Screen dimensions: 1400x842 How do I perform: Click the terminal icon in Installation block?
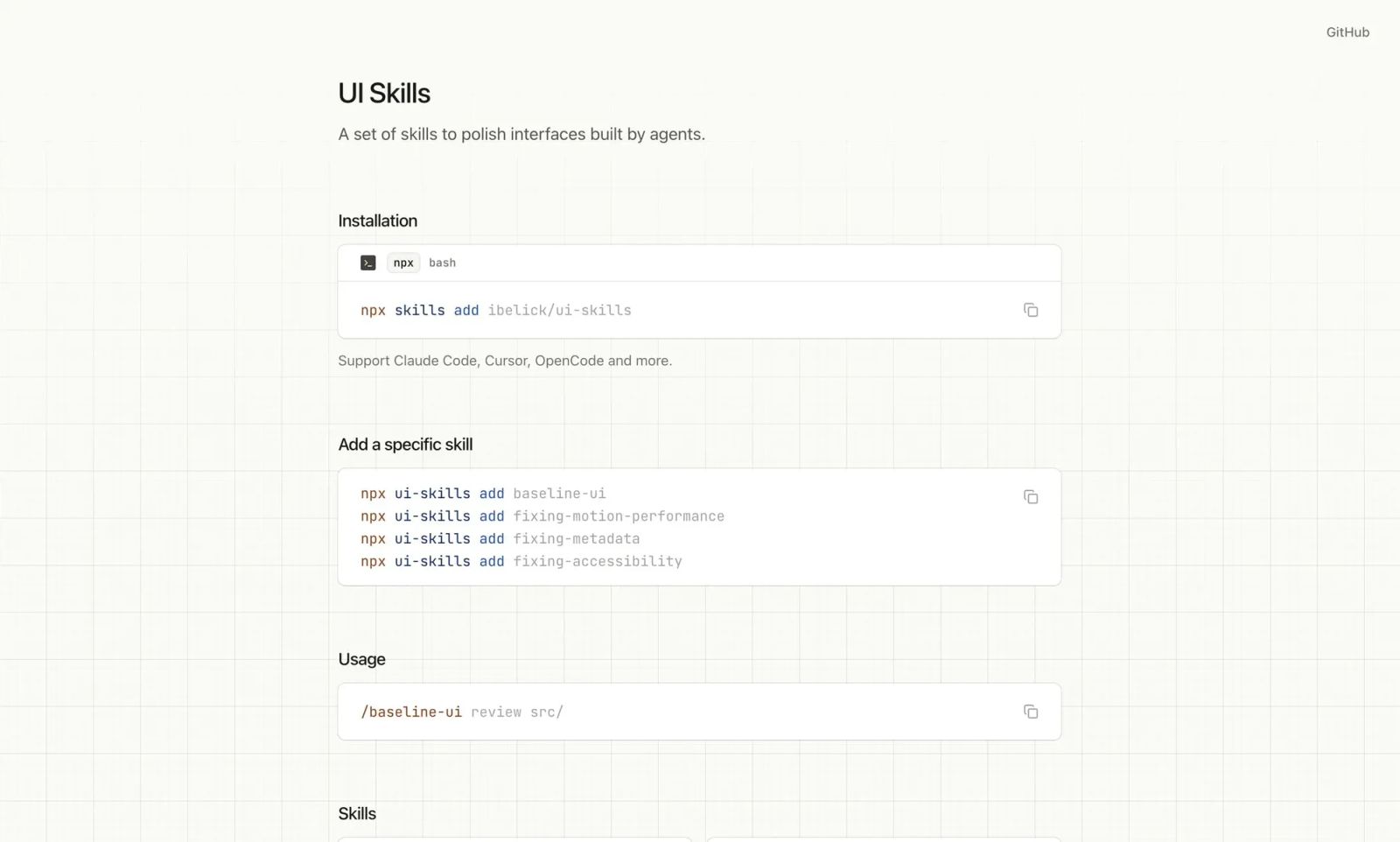[x=368, y=263]
